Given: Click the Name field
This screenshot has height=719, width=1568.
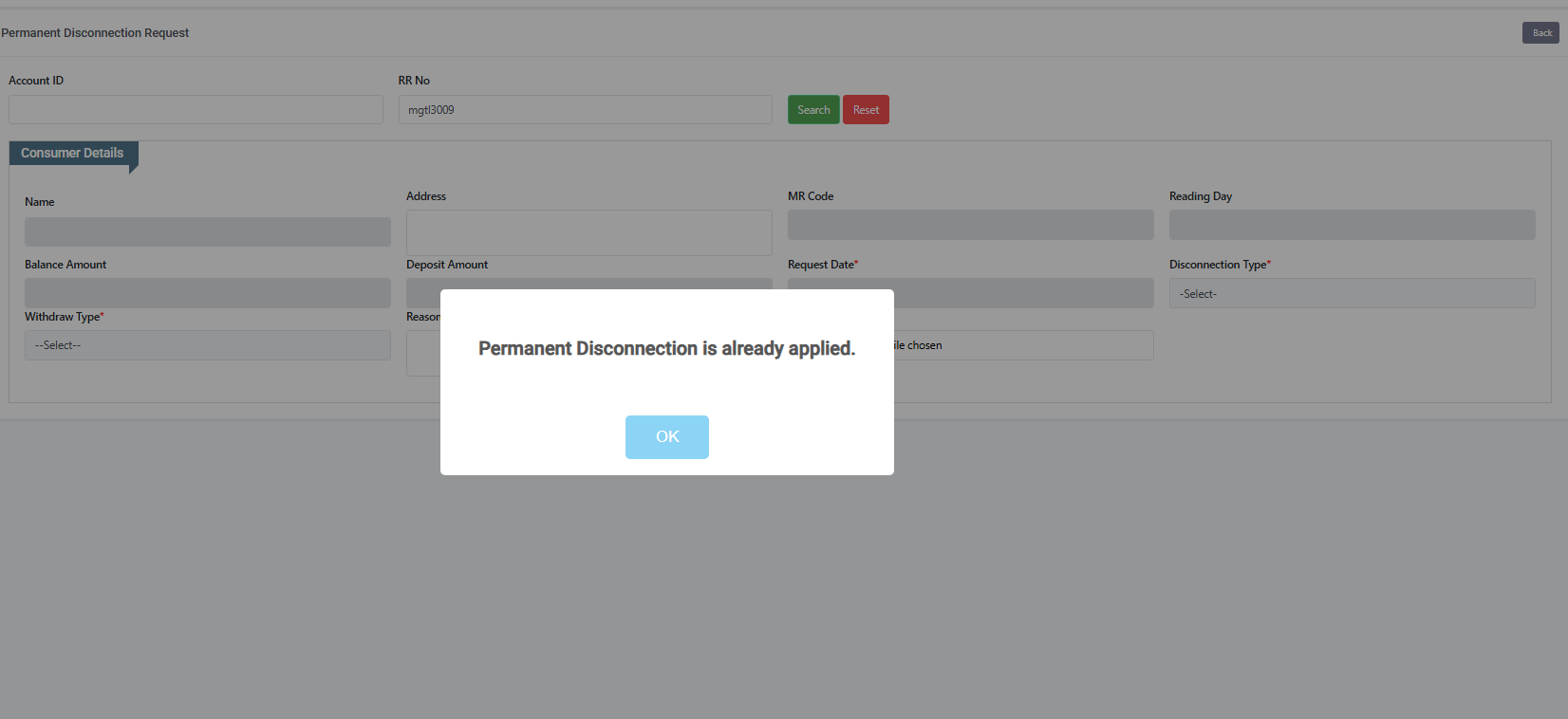Looking at the screenshot, I should pyautogui.click(x=208, y=231).
